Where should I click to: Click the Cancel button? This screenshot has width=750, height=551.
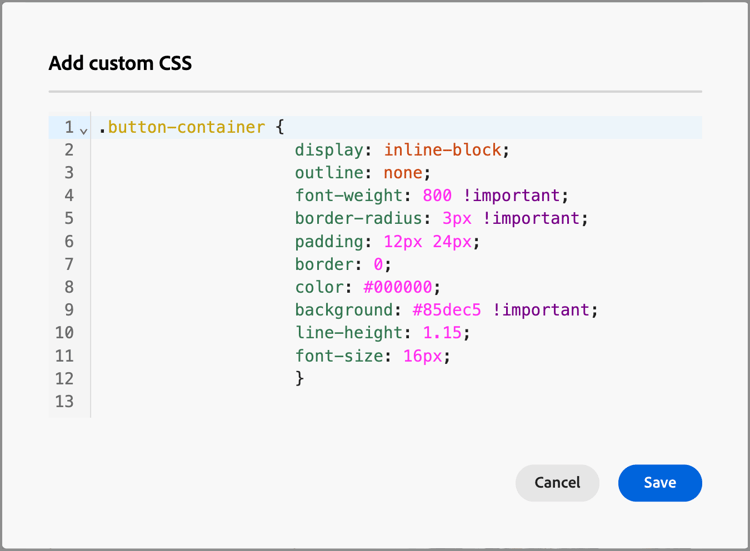557,483
